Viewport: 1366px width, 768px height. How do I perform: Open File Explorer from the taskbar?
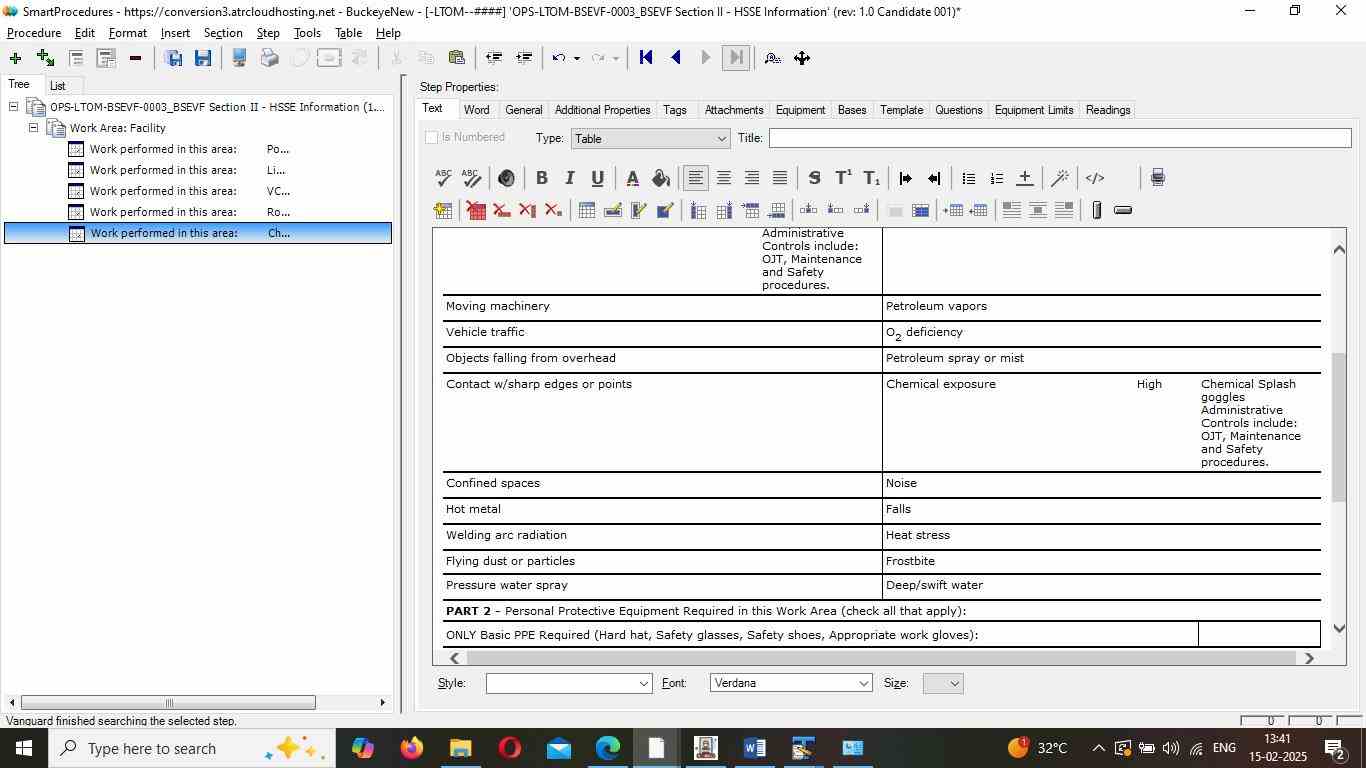[x=460, y=748]
